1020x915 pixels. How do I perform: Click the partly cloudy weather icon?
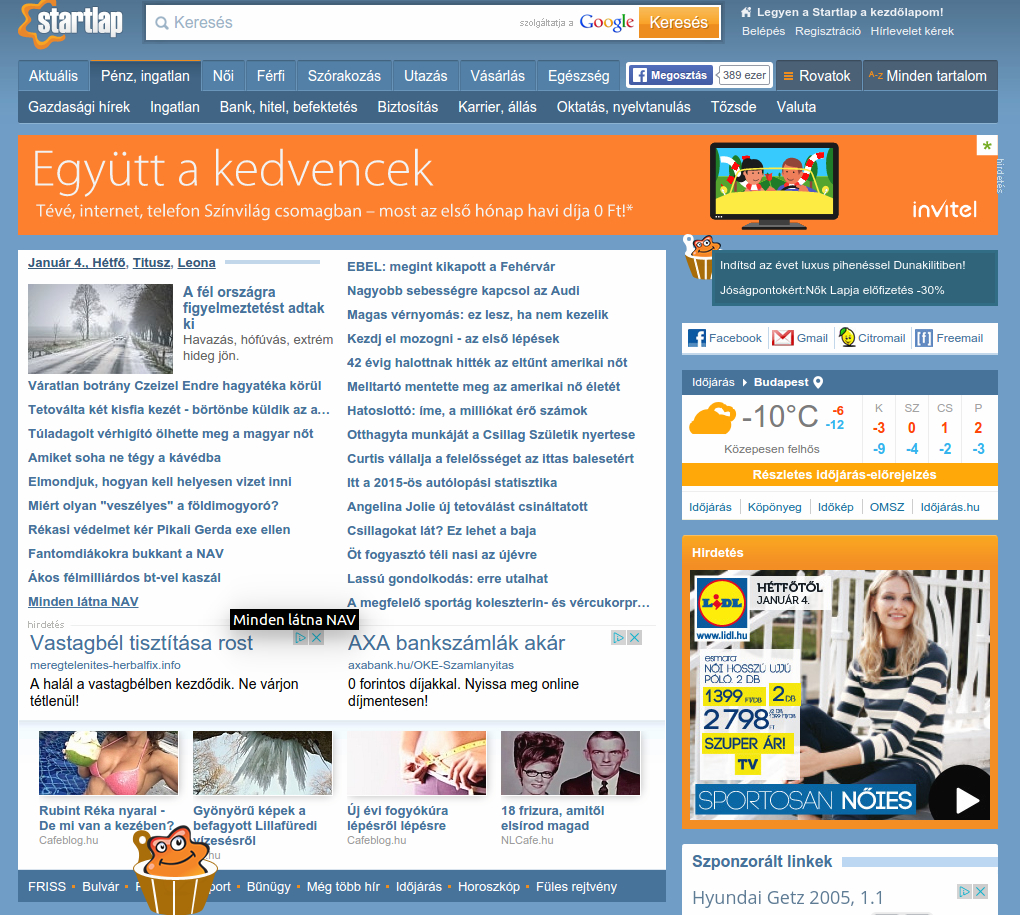[x=712, y=419]
